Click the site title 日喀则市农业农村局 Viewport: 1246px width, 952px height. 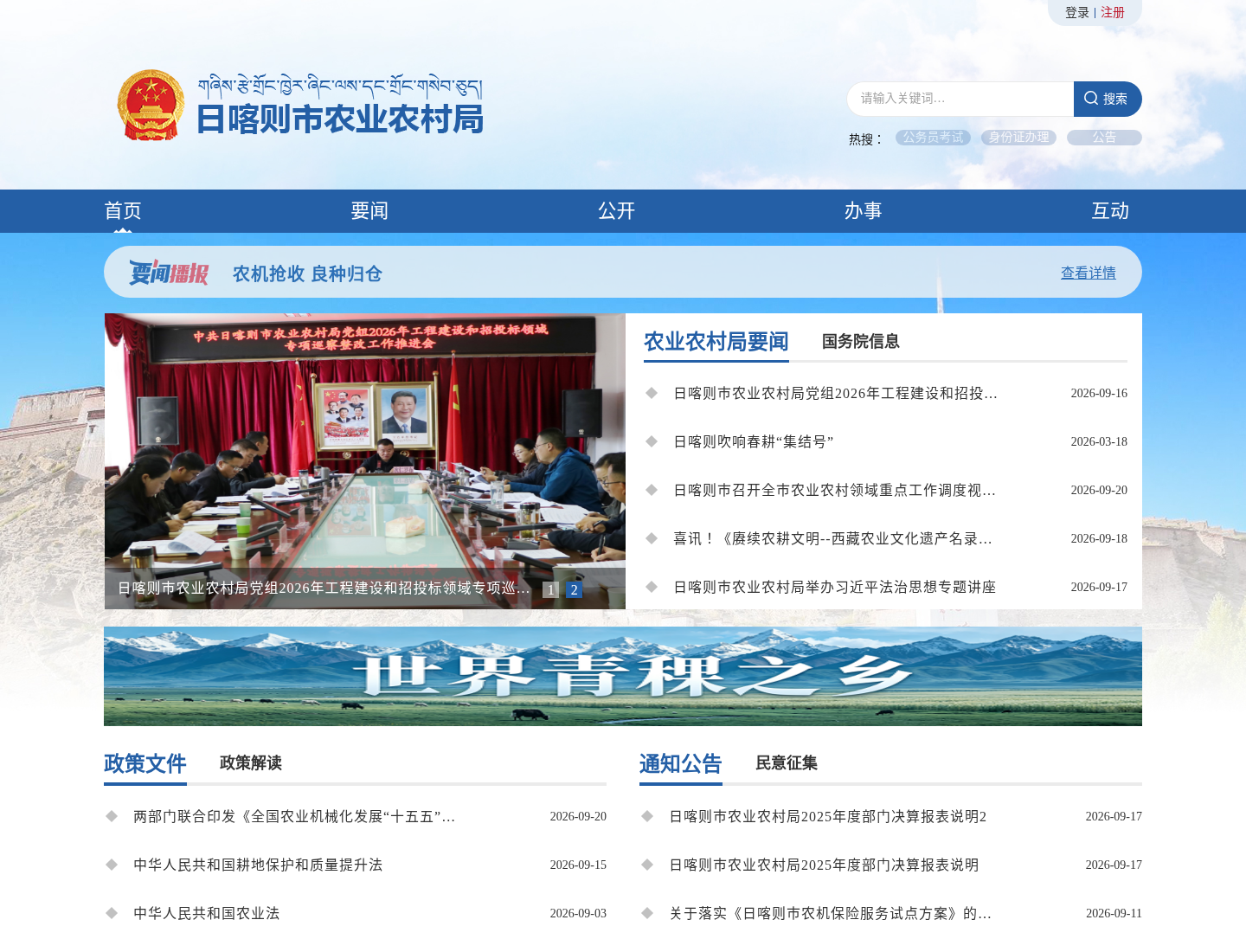pyautogui.click(x=340, y=119)
